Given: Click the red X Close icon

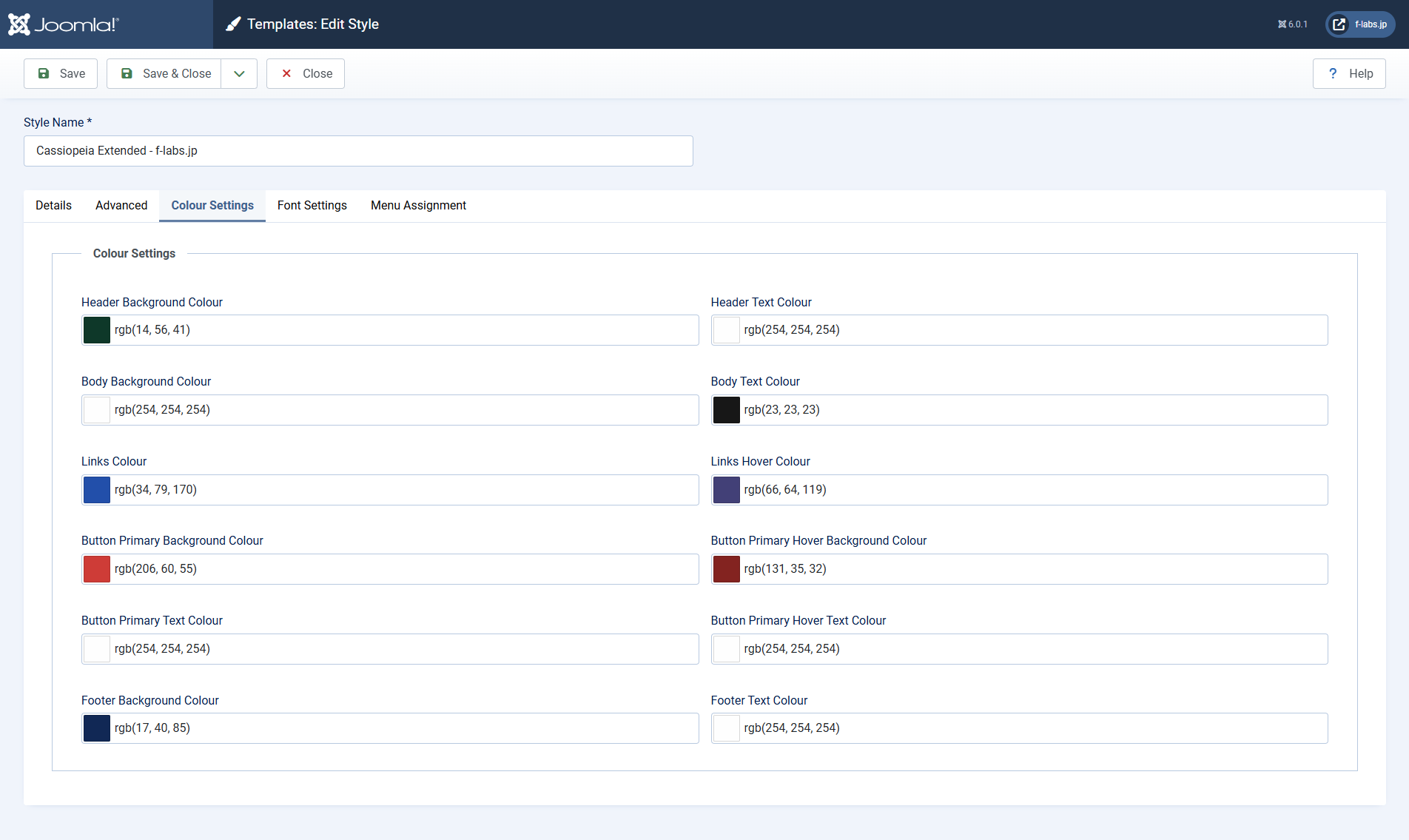Looking at the screenshot, I should (286, 73).
